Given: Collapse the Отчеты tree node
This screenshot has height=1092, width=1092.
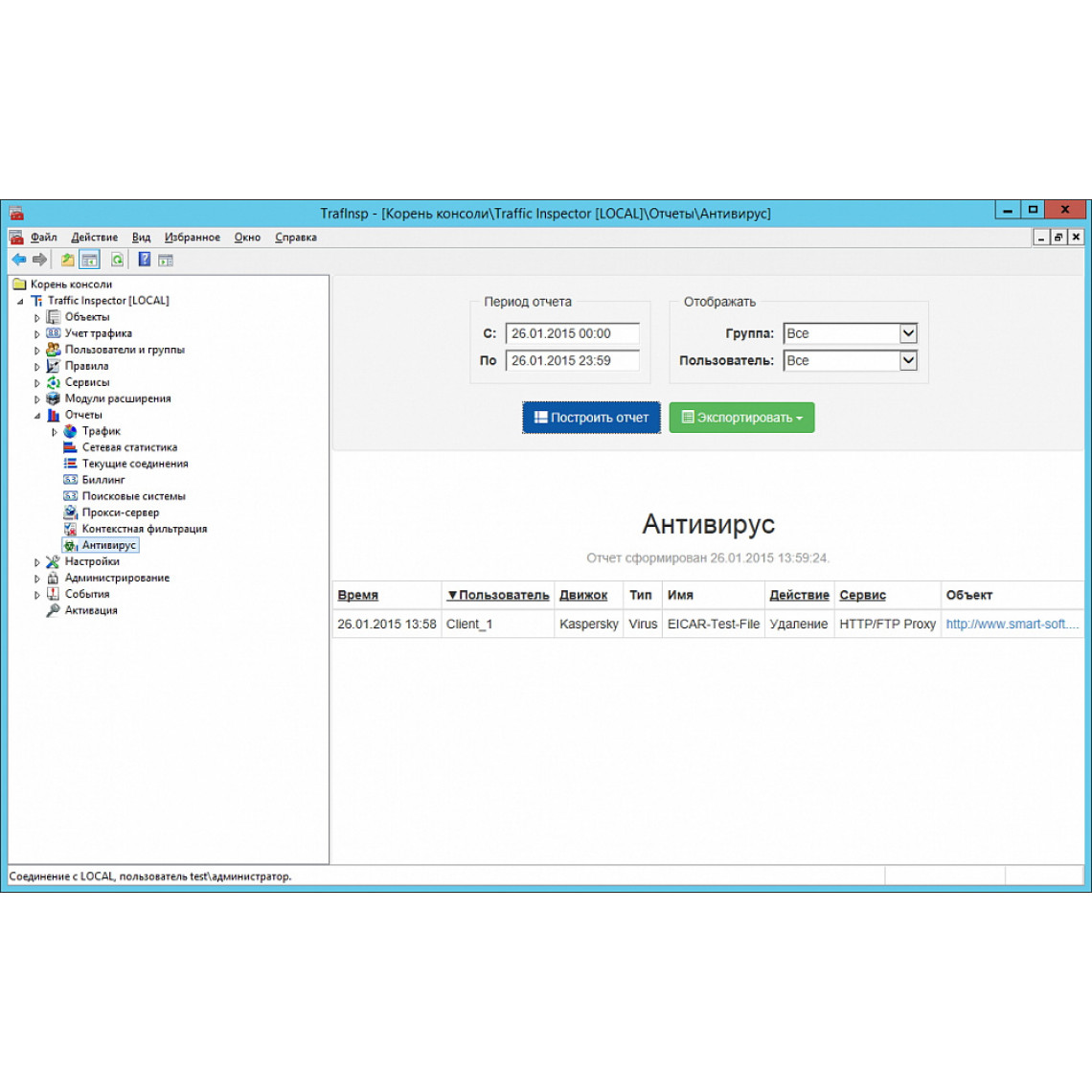Looking at the screenshot, I should click(x=37, y=416).
